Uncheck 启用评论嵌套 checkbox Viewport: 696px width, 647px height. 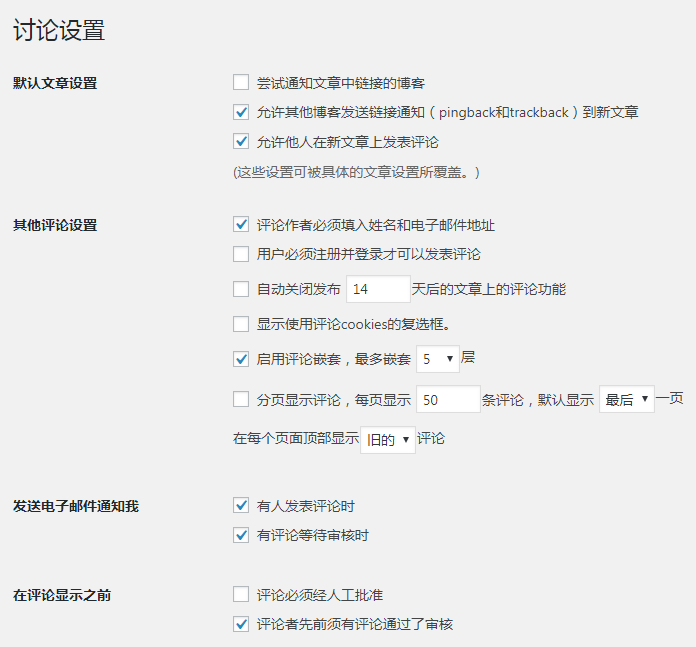241,359
